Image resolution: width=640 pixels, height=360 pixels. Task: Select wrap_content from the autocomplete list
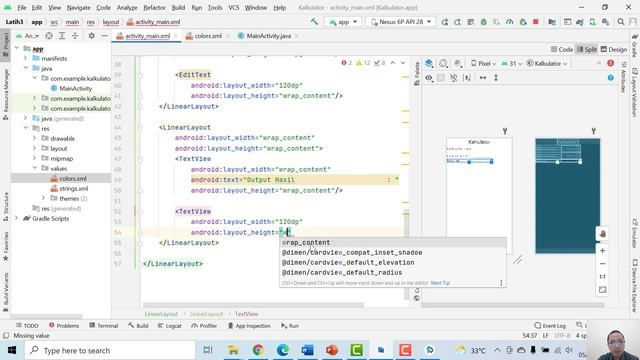click(x=393, y=242)
